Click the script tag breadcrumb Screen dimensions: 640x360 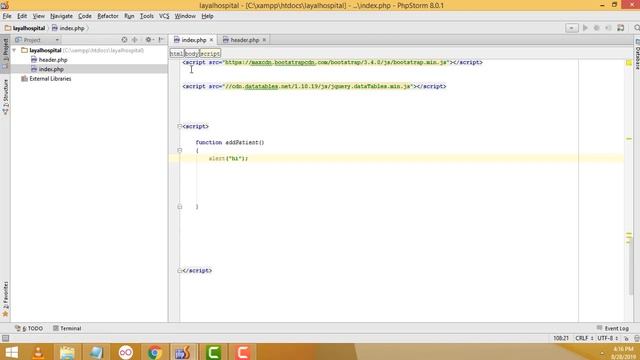tap(210, 53)
